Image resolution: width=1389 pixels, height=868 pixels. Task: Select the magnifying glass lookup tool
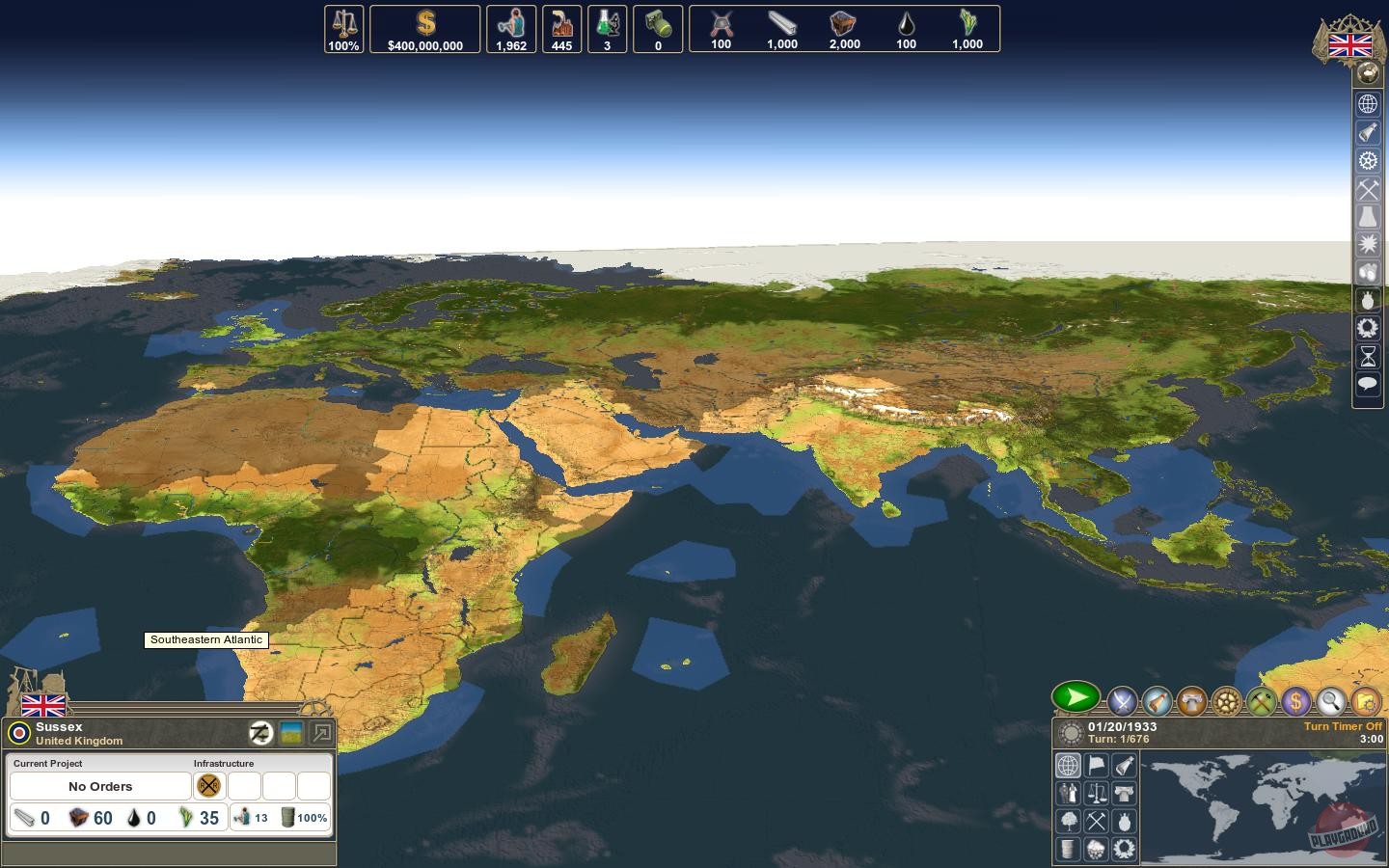[x=1331, y=702]
